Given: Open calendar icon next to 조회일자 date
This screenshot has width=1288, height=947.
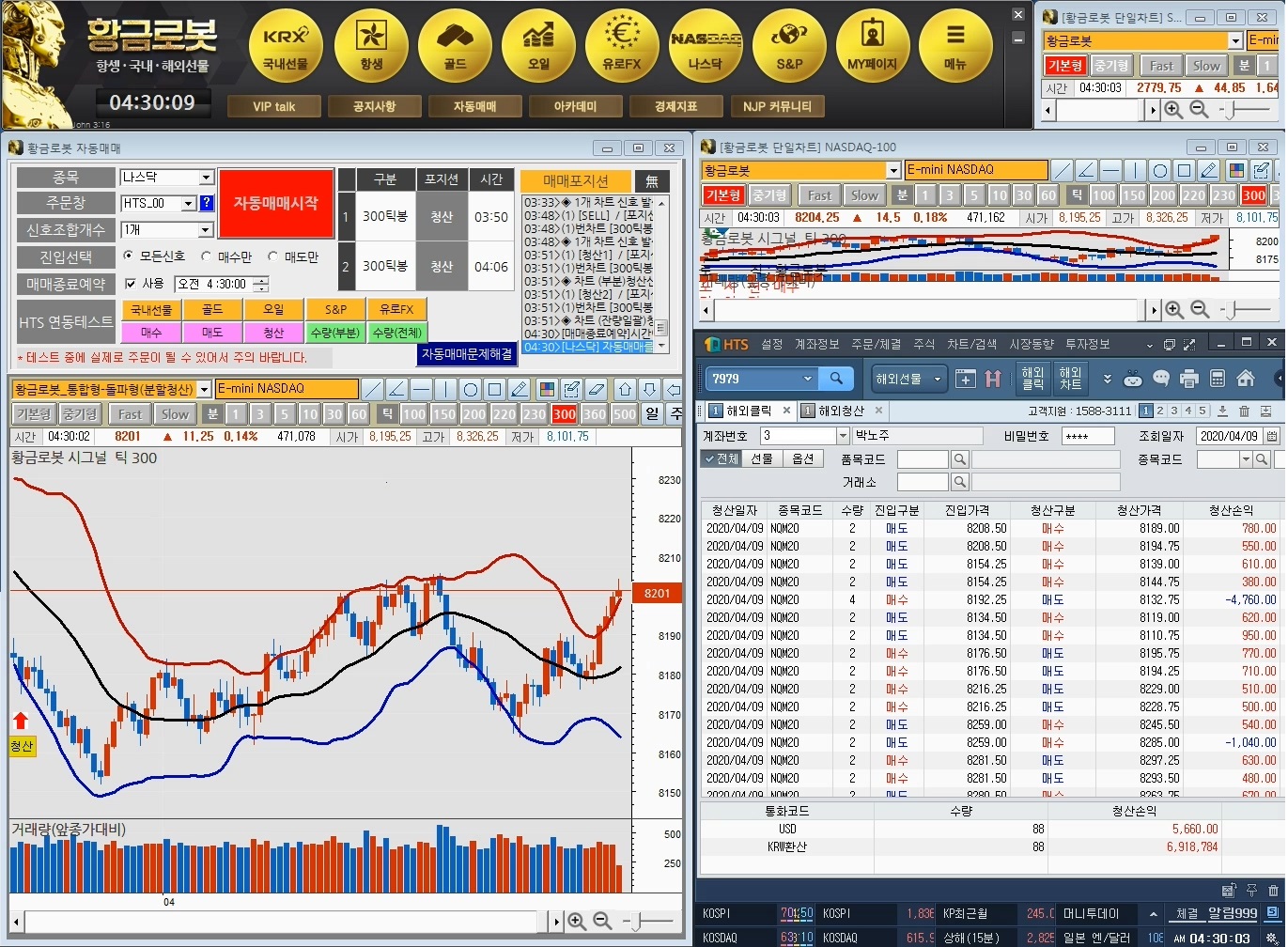Looking at the screenshot, I should point(1272,436).
